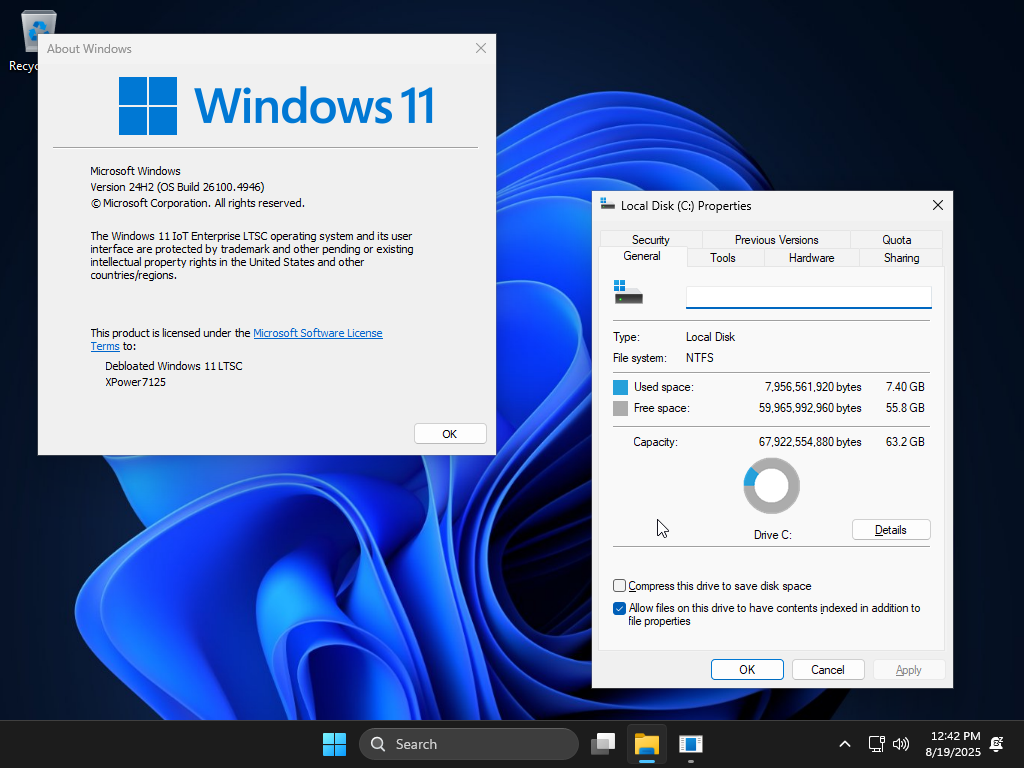Click the "7,956,561,920 bytes" used space value
The height and width of the screenshot is (768, 1024).
point(813,387)
